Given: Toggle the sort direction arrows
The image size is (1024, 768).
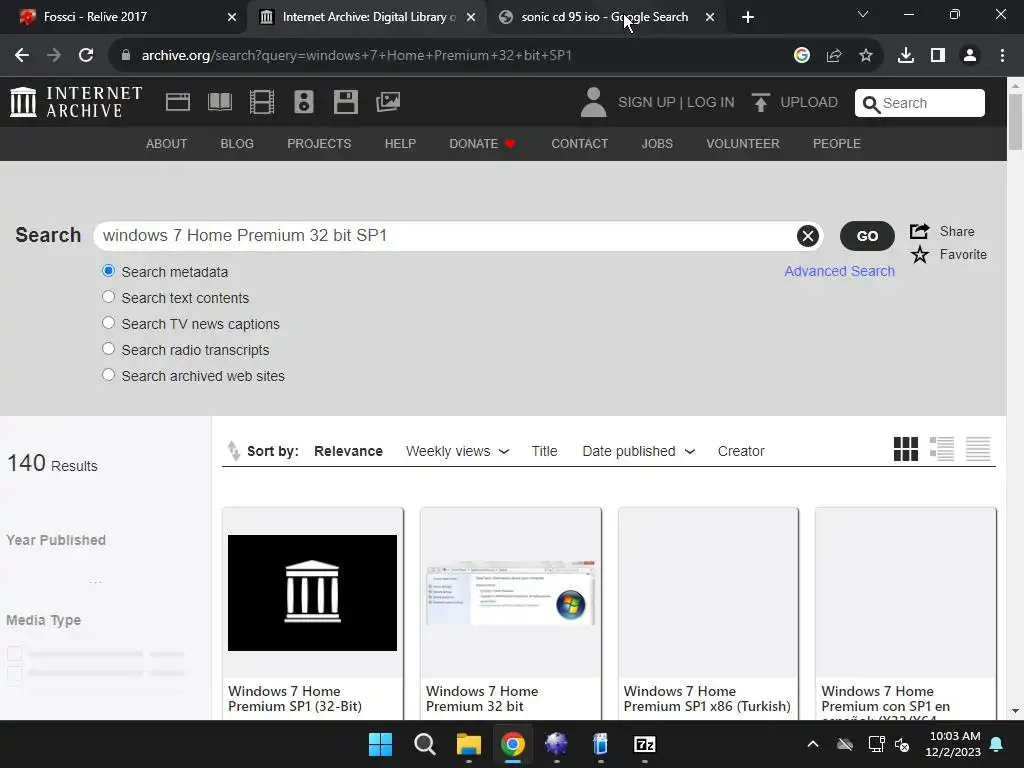Looking at the screenshot, I should tap(233, 451).
